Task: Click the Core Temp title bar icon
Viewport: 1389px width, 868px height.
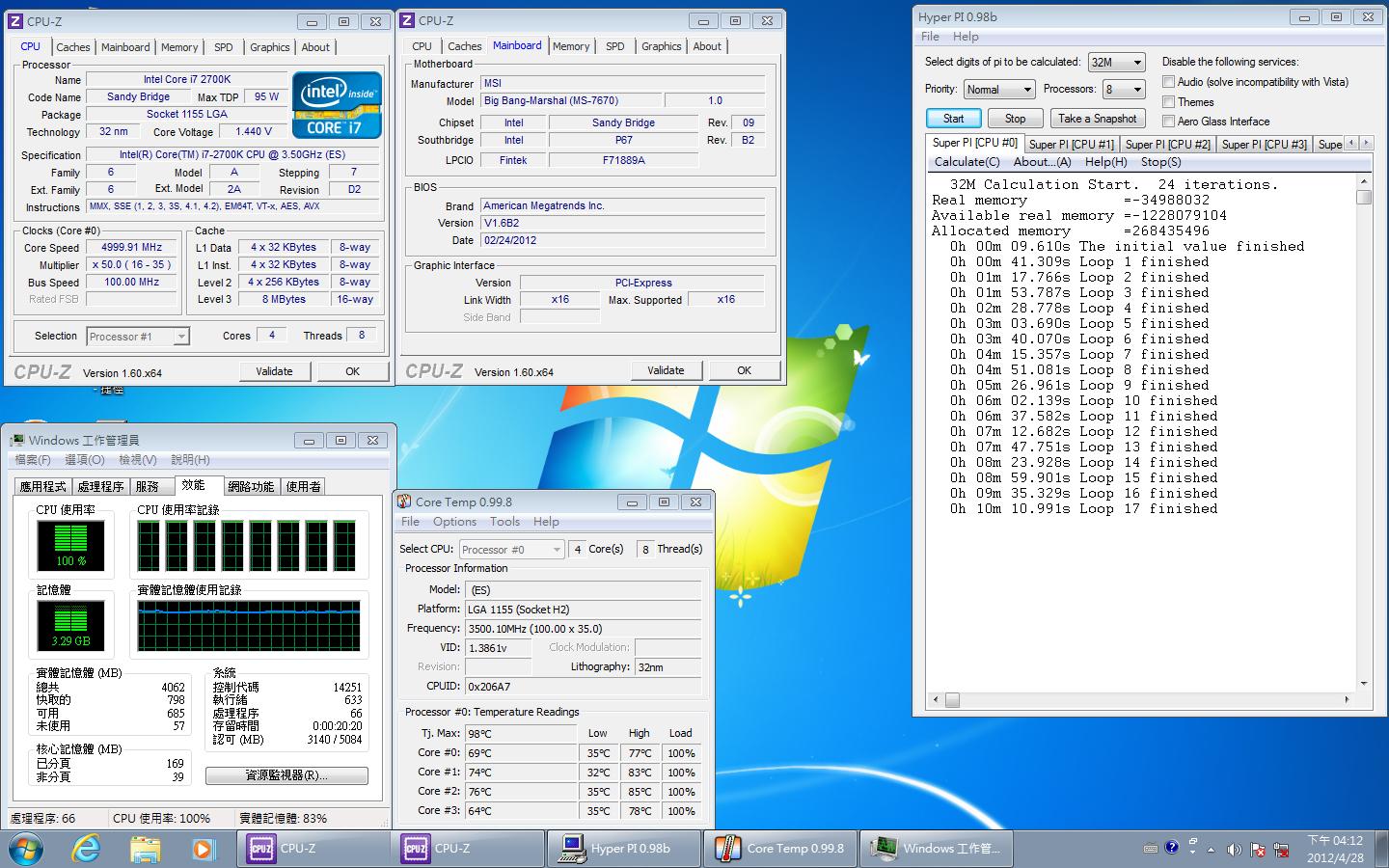Action: pyautogui.click(x=405, y=502)
